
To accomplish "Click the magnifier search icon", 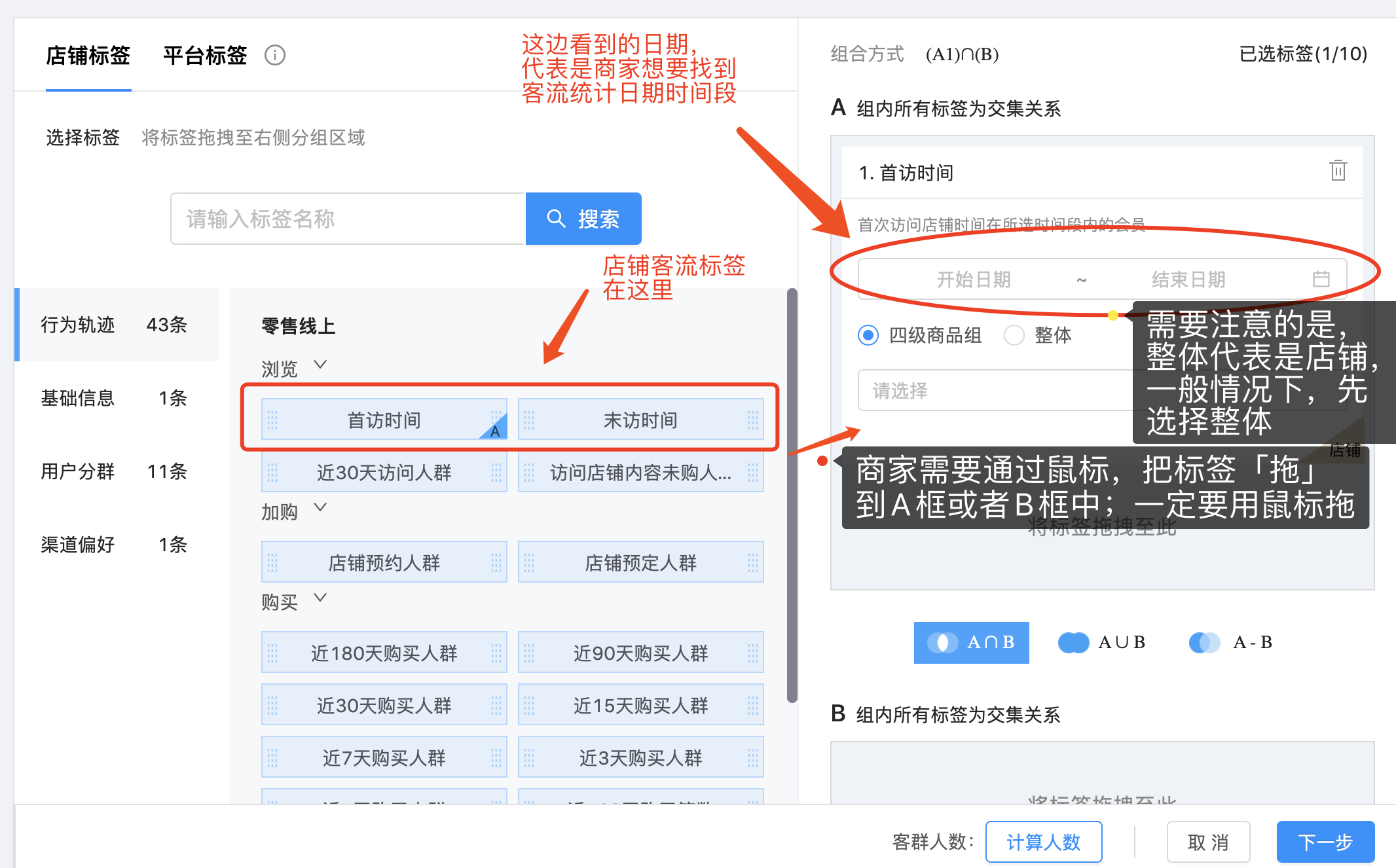I will [556, 219].
